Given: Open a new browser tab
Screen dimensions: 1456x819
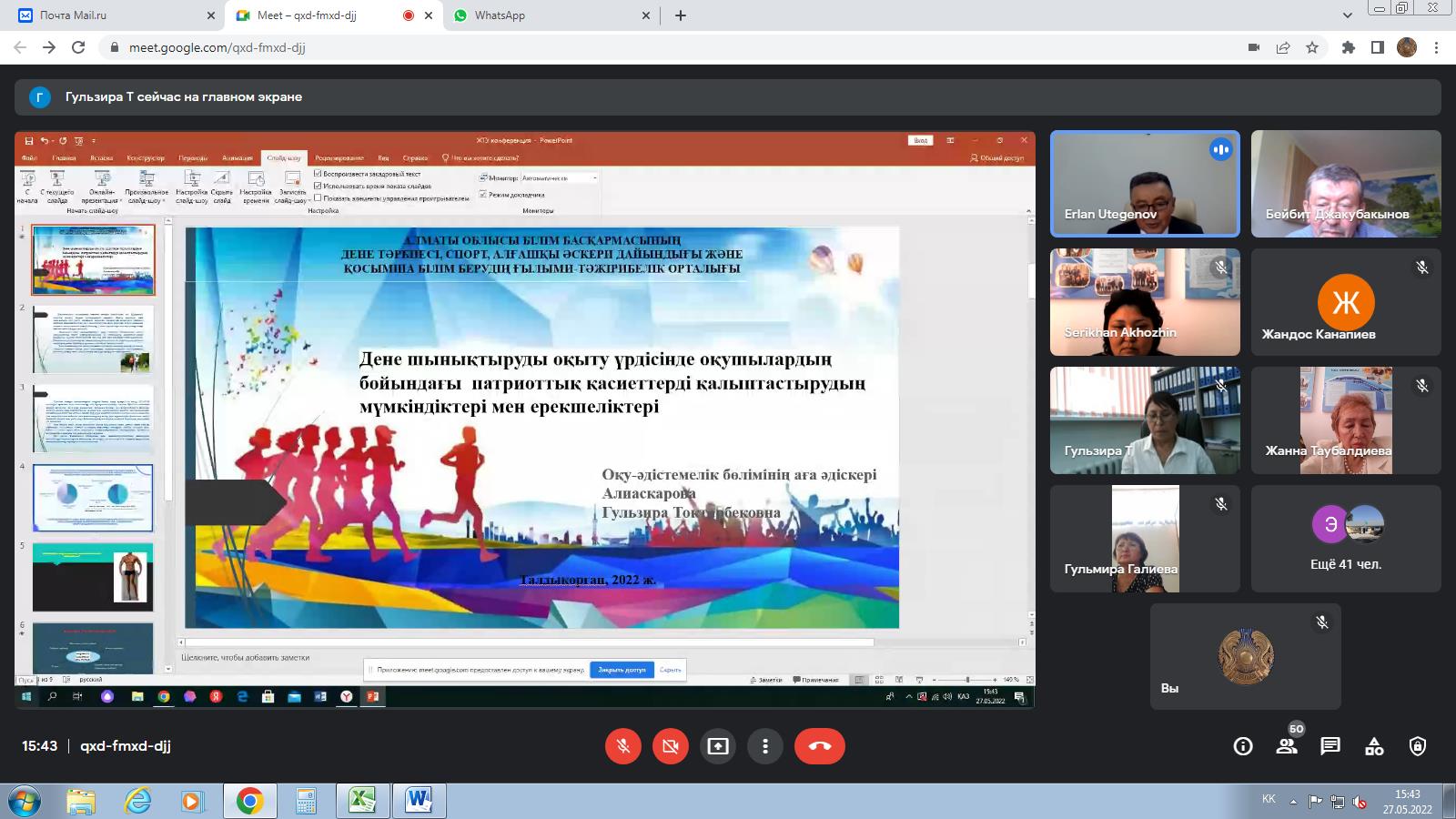Looking at the screenshot, I should (x=681, y=15).
